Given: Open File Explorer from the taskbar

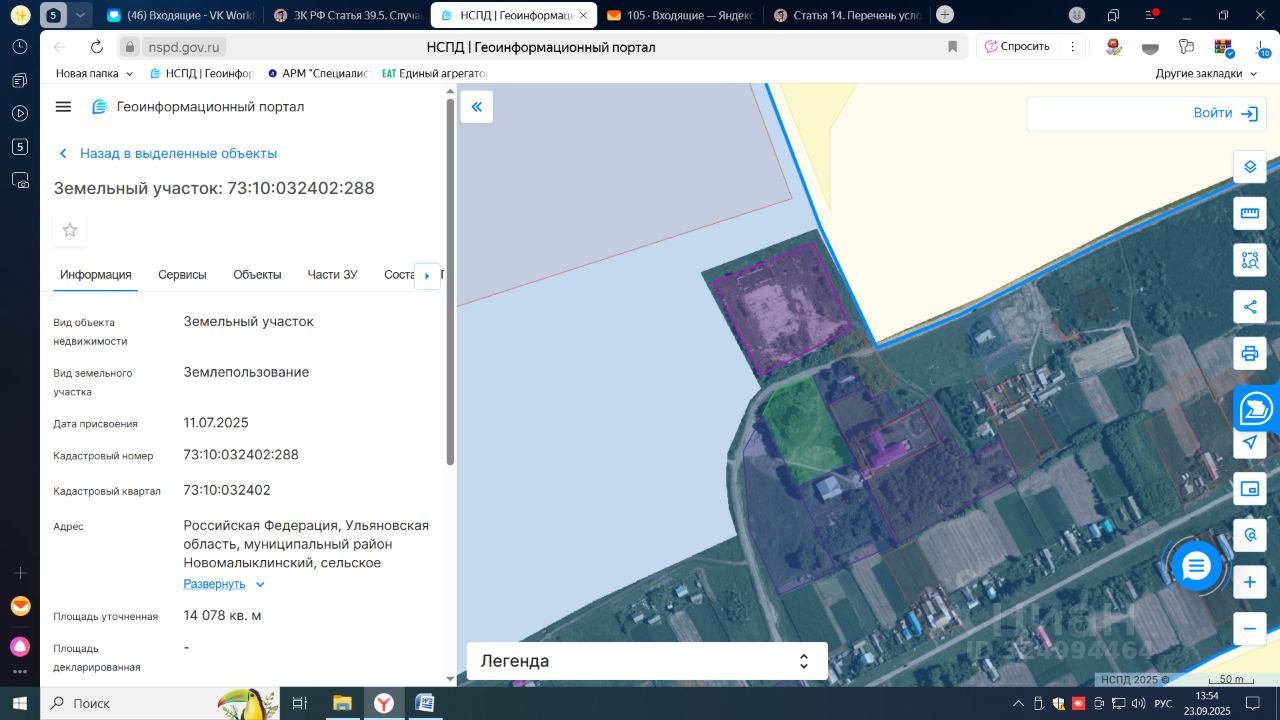Looking at the screenshot, I should click(342, 703).
